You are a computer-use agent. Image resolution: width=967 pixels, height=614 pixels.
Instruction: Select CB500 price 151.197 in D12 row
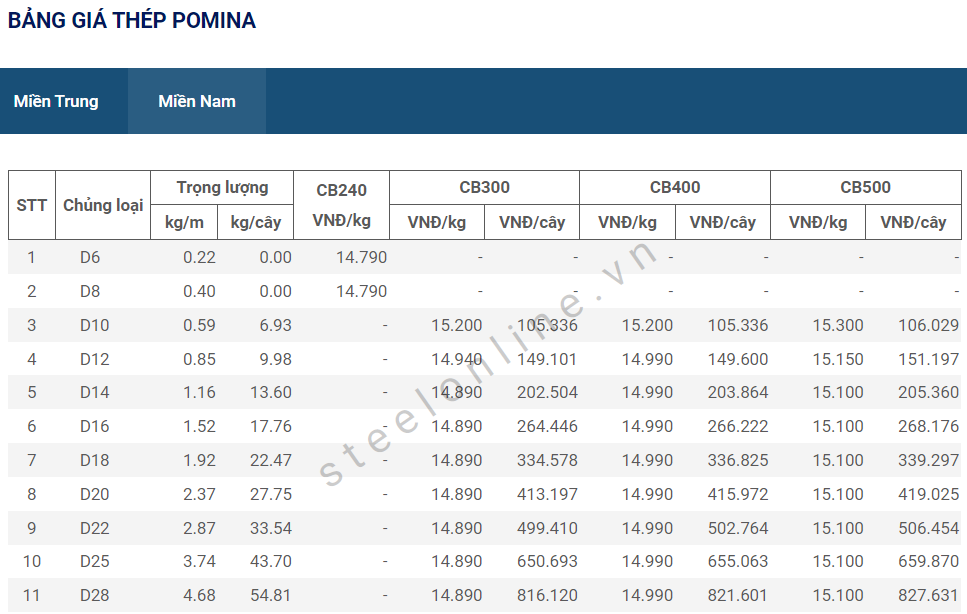click(928, 359)
